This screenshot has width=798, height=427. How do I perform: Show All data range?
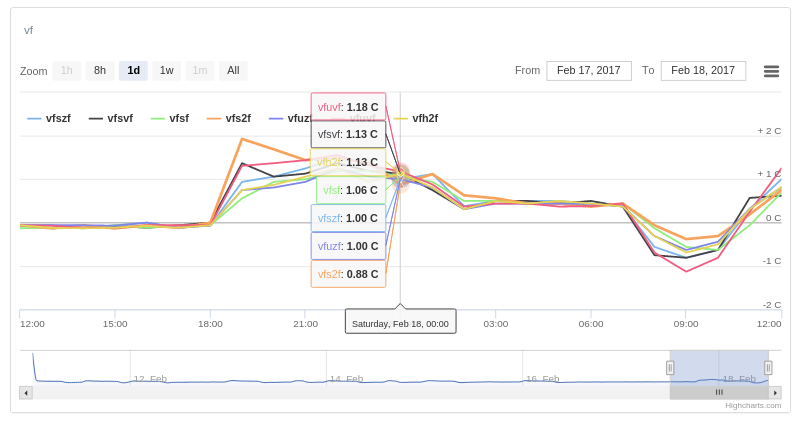[x=233, y=71]
